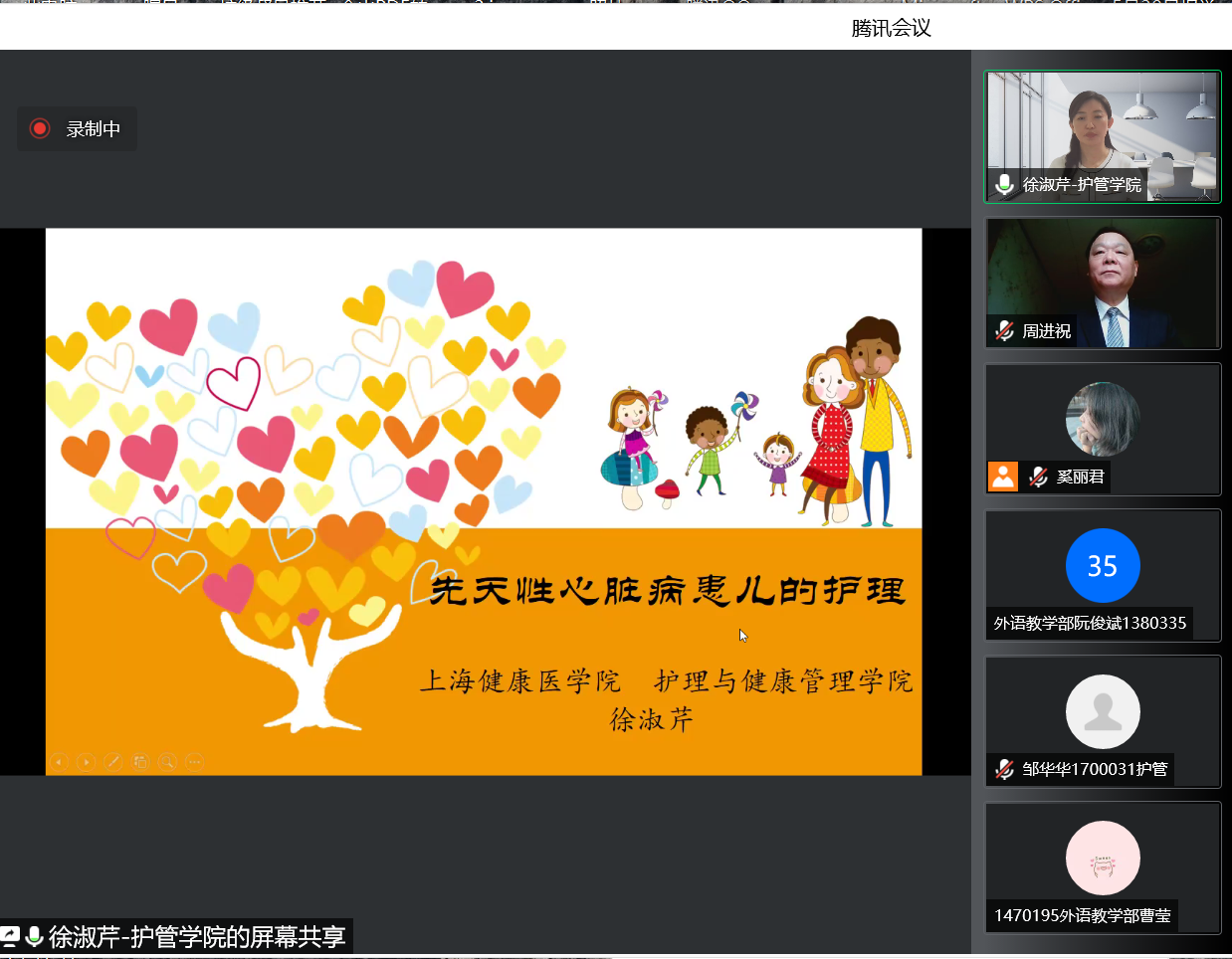
Task: Click the 腾讯会议 window title
Action: point(891,28)
